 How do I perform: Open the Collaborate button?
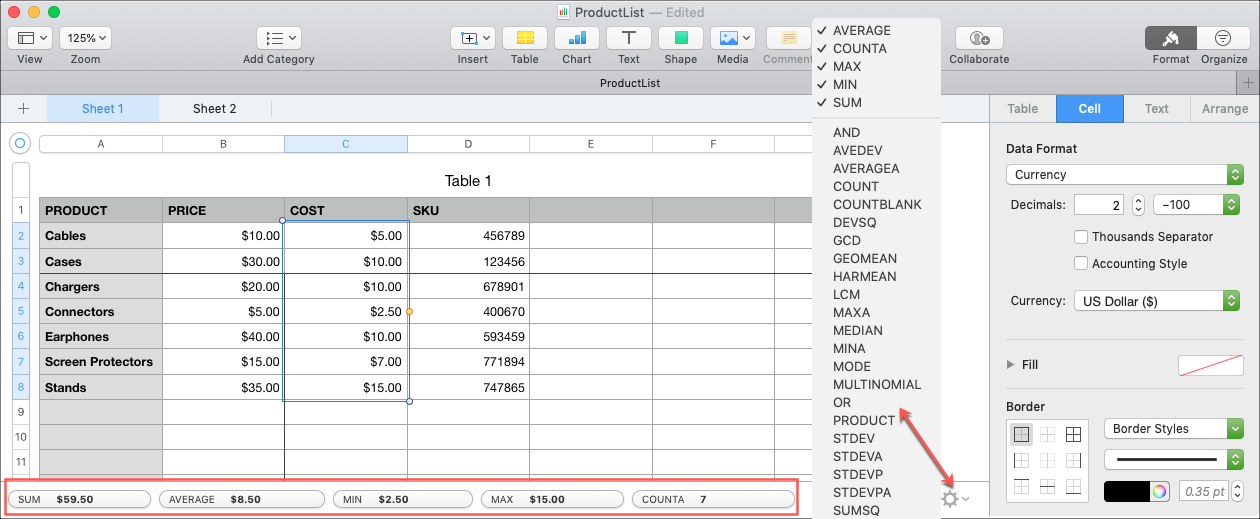pyautogui.click(x=979, y=38)
